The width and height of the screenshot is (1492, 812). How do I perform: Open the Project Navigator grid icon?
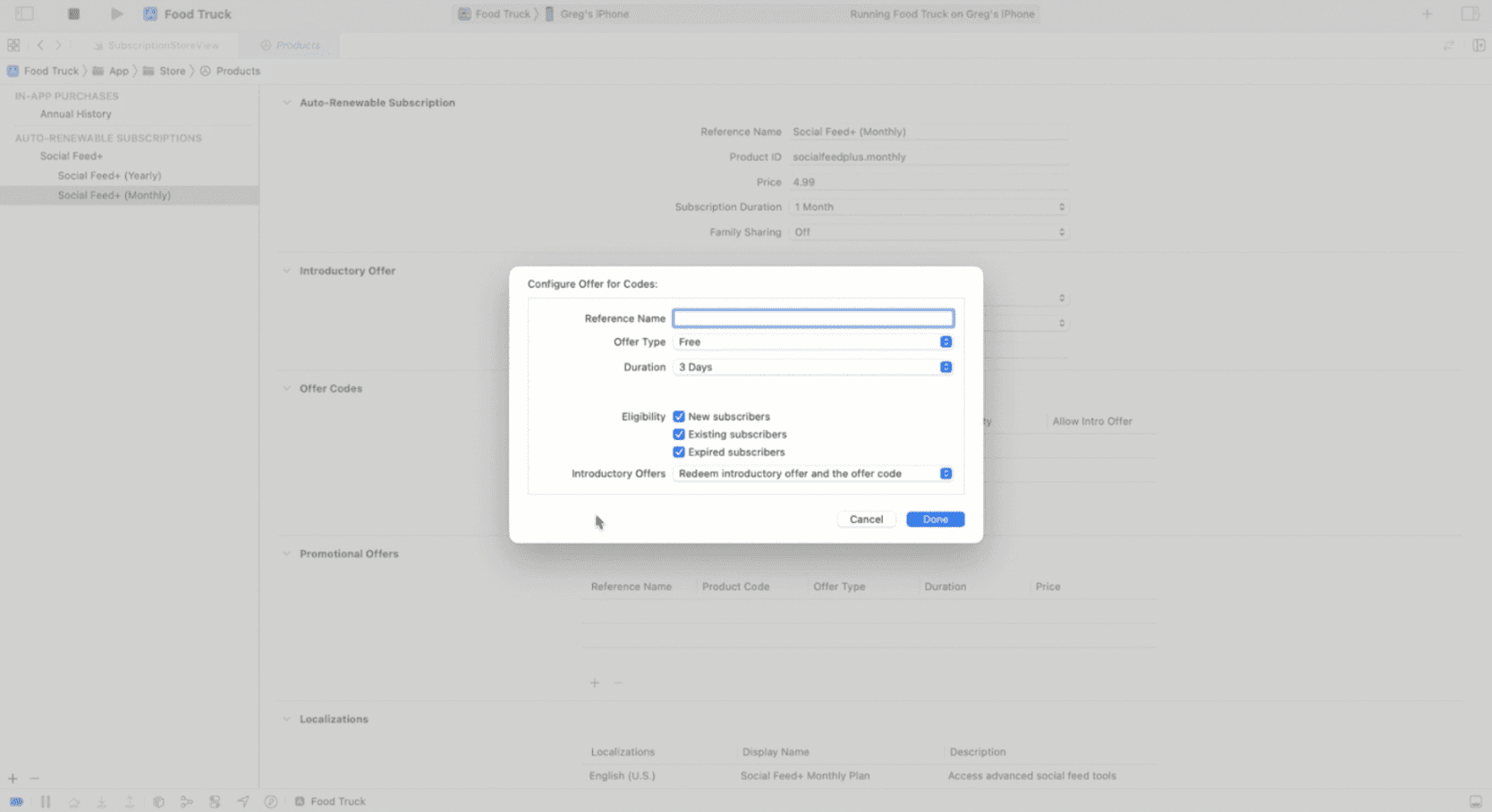[13, 44]
